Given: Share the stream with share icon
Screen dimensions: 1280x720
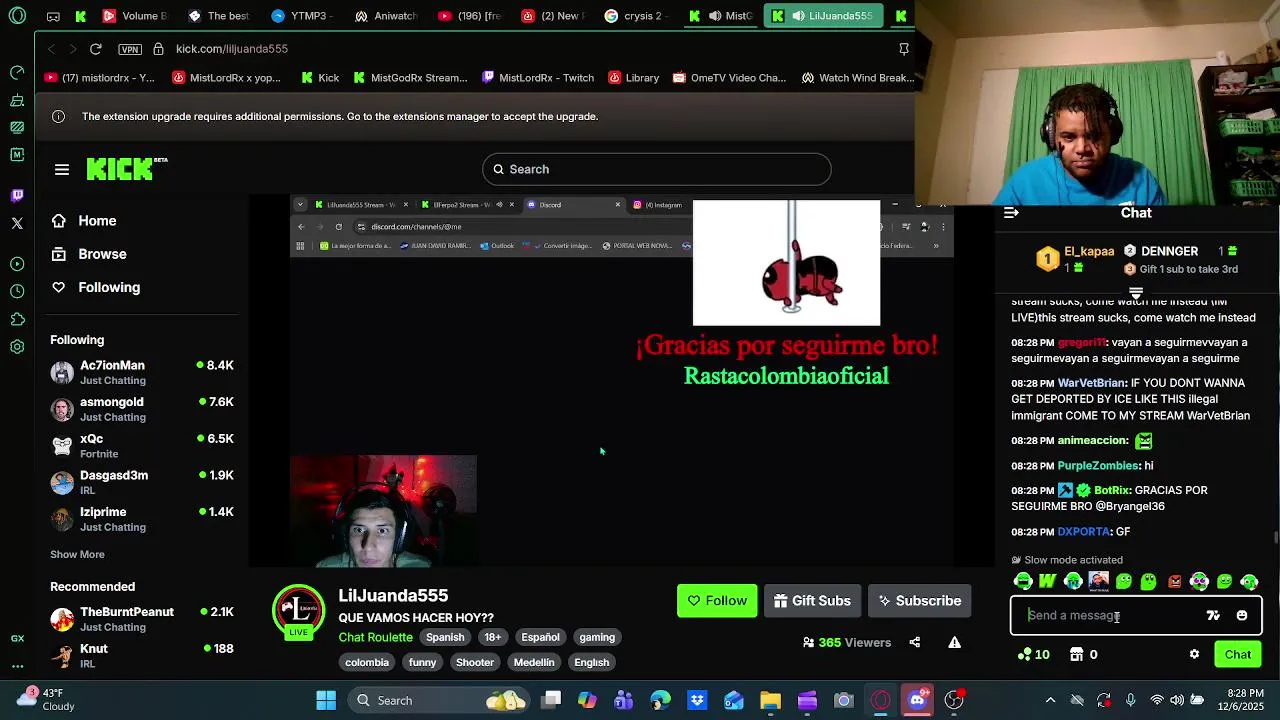Looking at the screenshot, I should 915,642.
